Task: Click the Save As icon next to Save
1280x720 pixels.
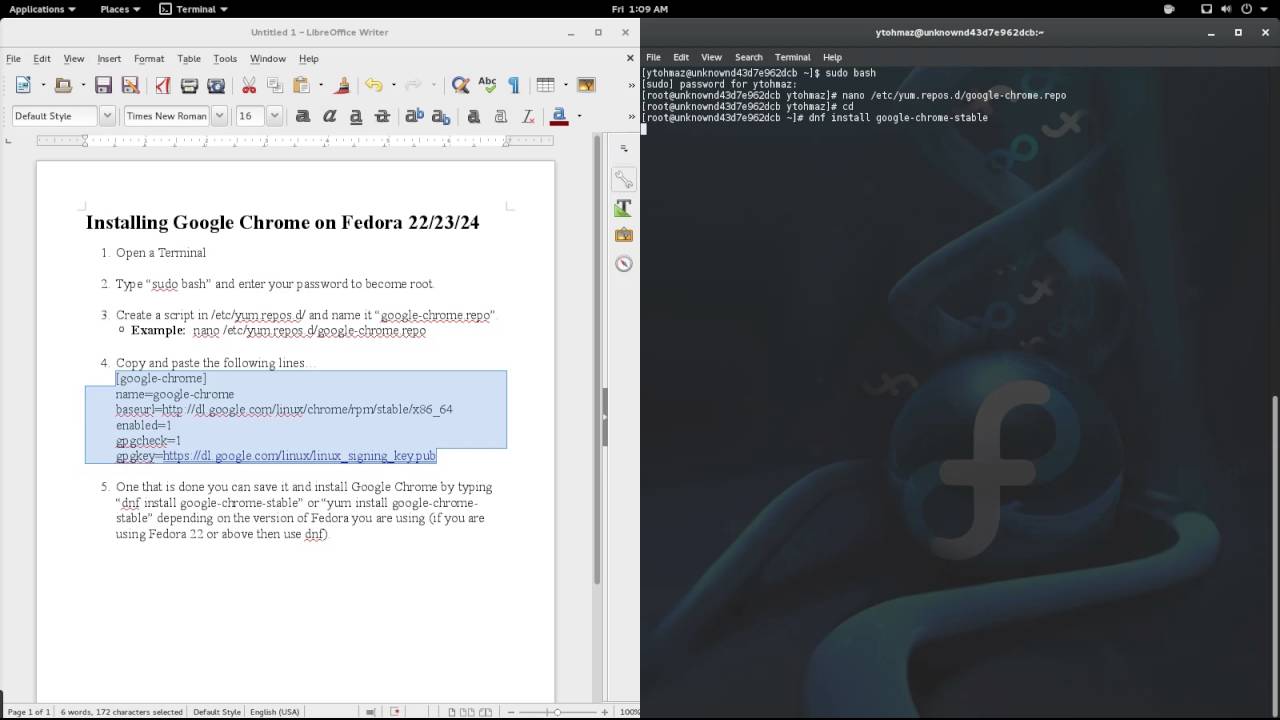Action: click(130, 86)
